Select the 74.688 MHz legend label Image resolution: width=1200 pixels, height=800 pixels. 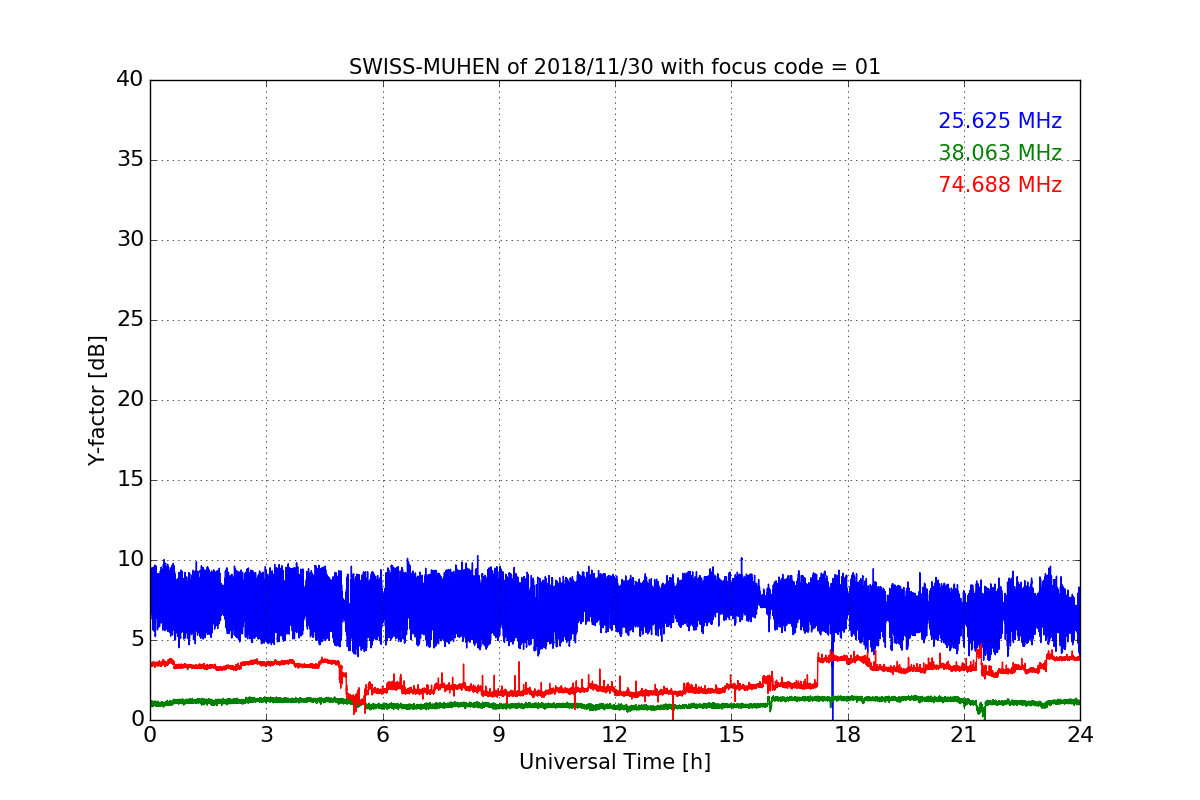tap(1000, 185)
